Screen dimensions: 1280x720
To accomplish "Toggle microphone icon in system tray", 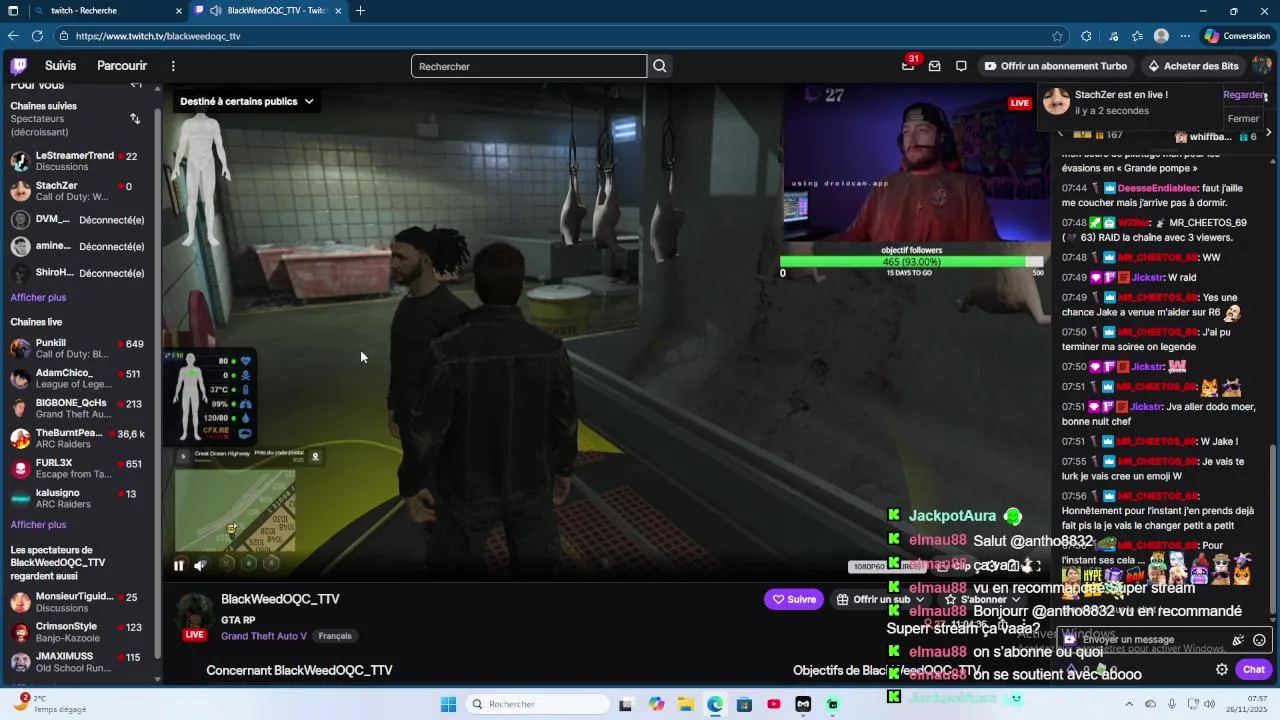I will (x=1172, y=704).
